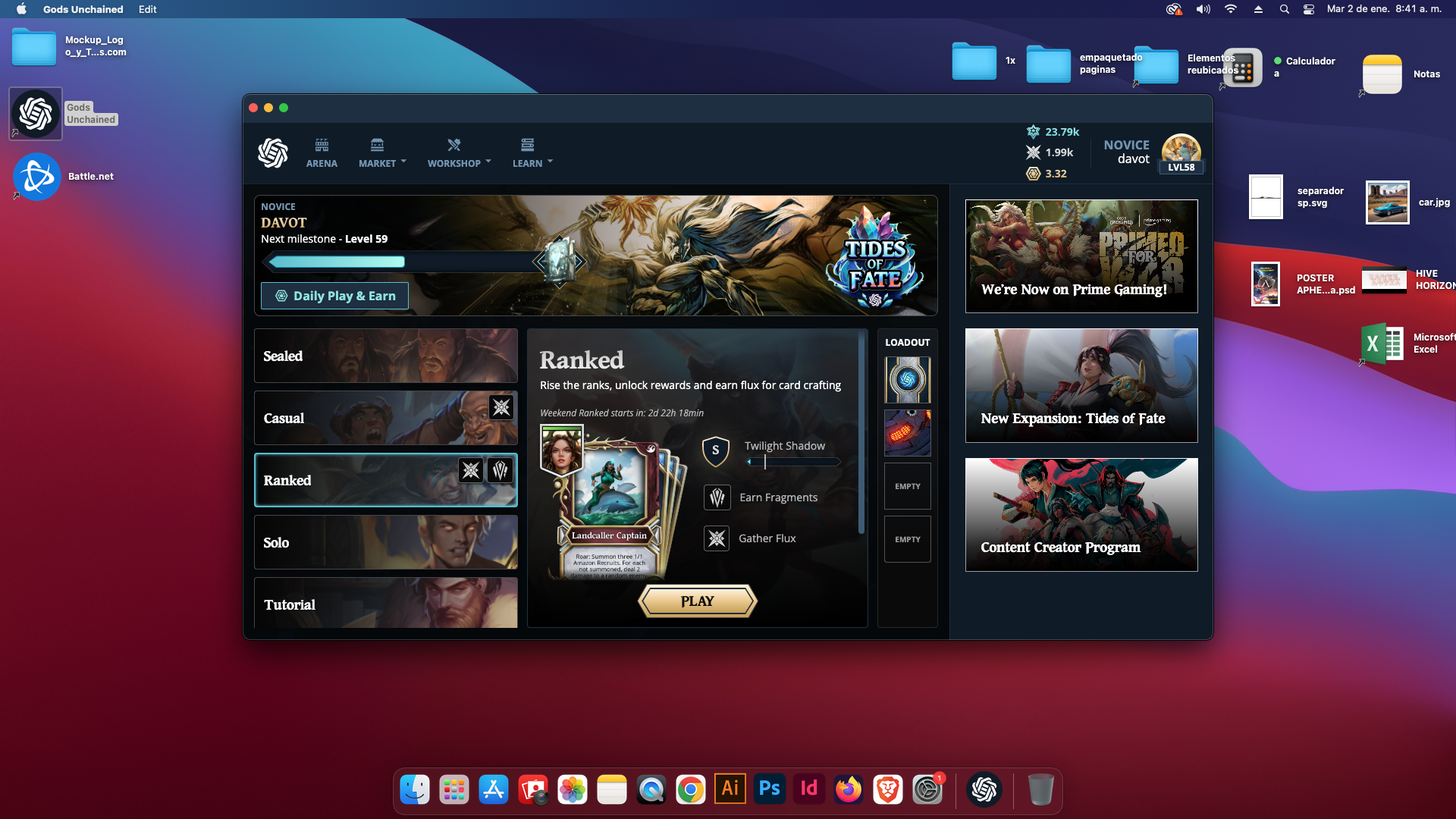Click the Tides of Fate logo banner
This screenshot has height=819, width=1456.
[874, 258]
